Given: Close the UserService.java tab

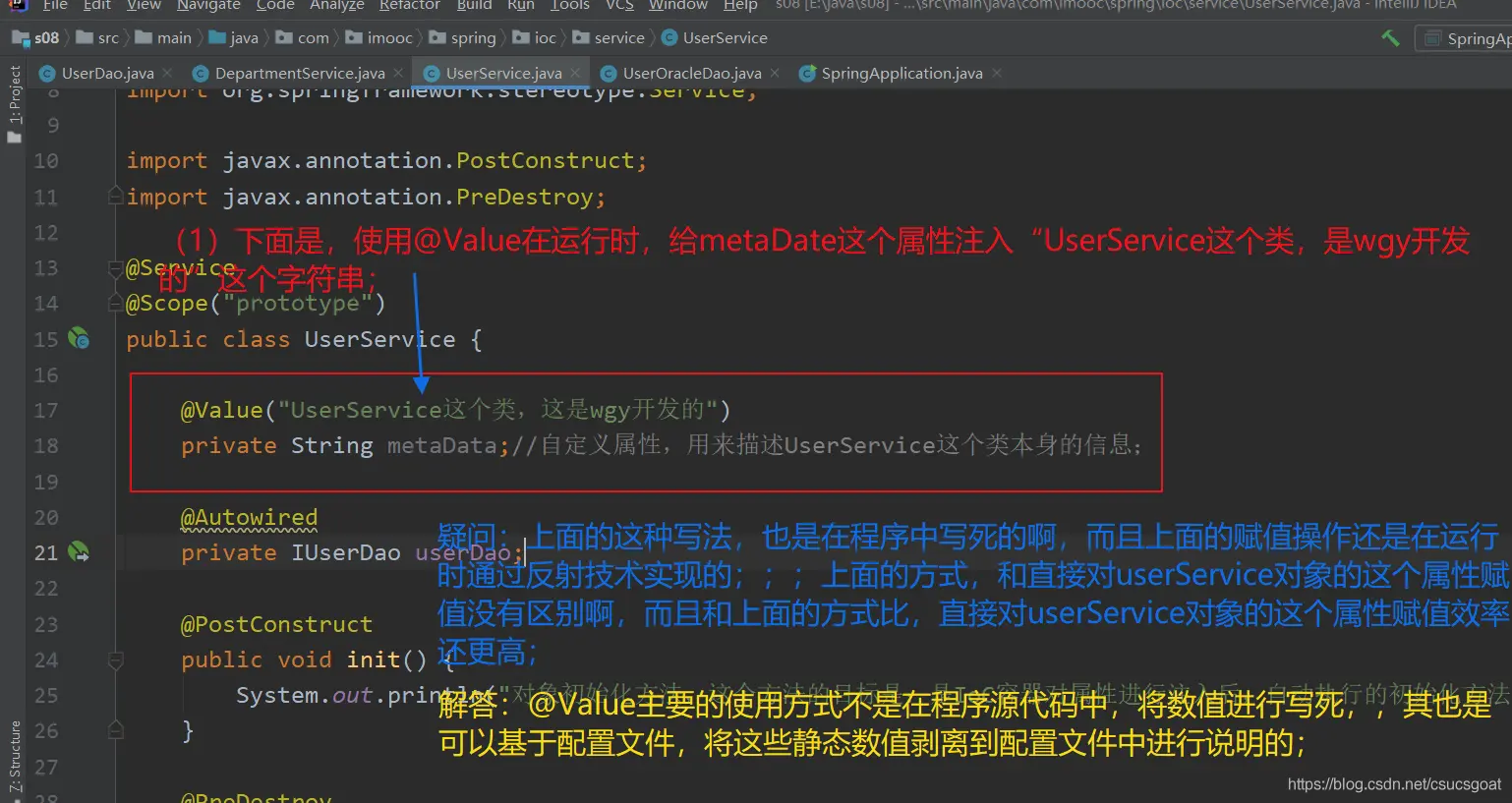Looking at the screenshot, I should [x=576, y=73].
